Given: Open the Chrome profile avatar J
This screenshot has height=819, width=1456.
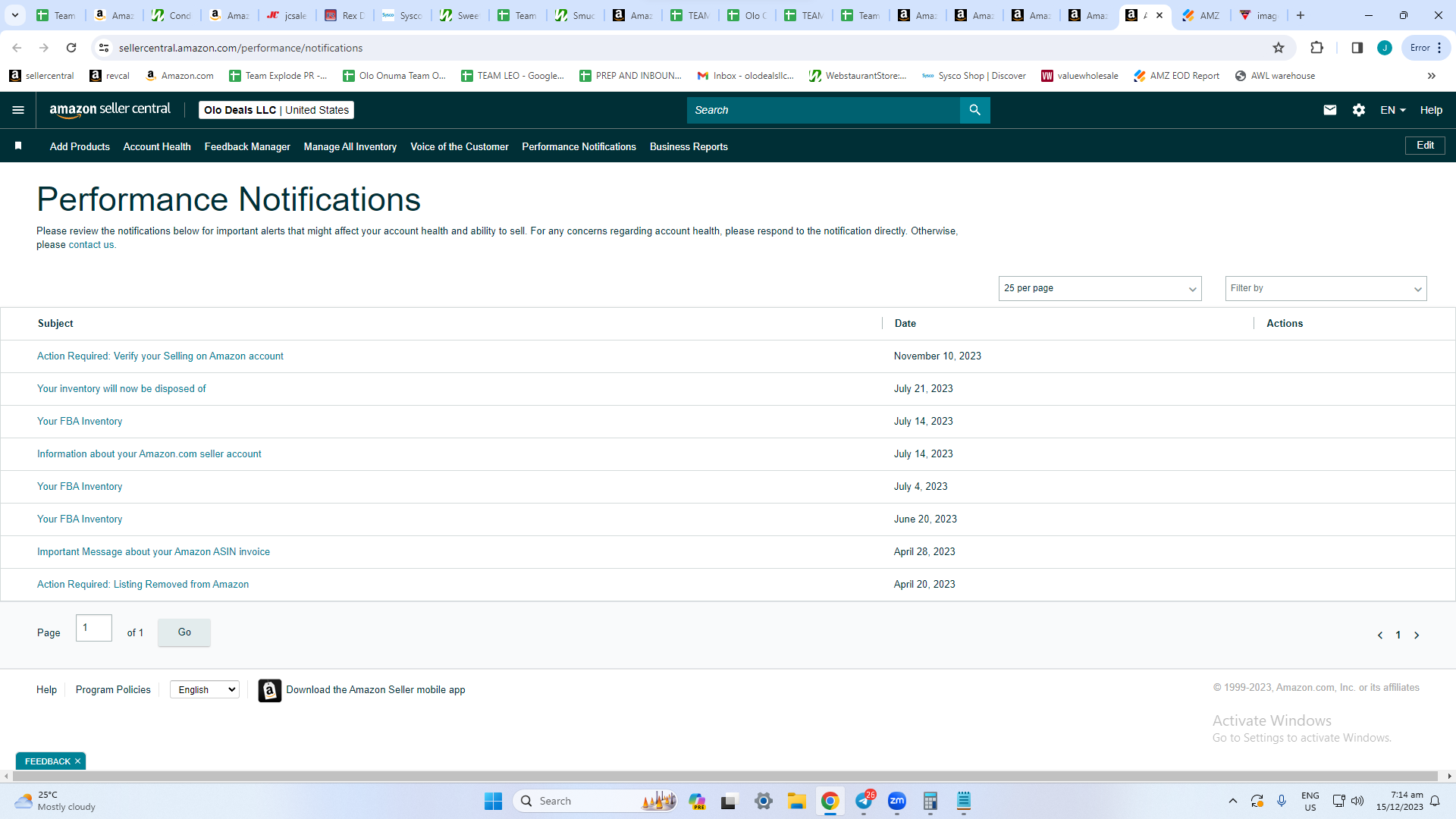Looking at the screenshot, I should [1385, 48].
